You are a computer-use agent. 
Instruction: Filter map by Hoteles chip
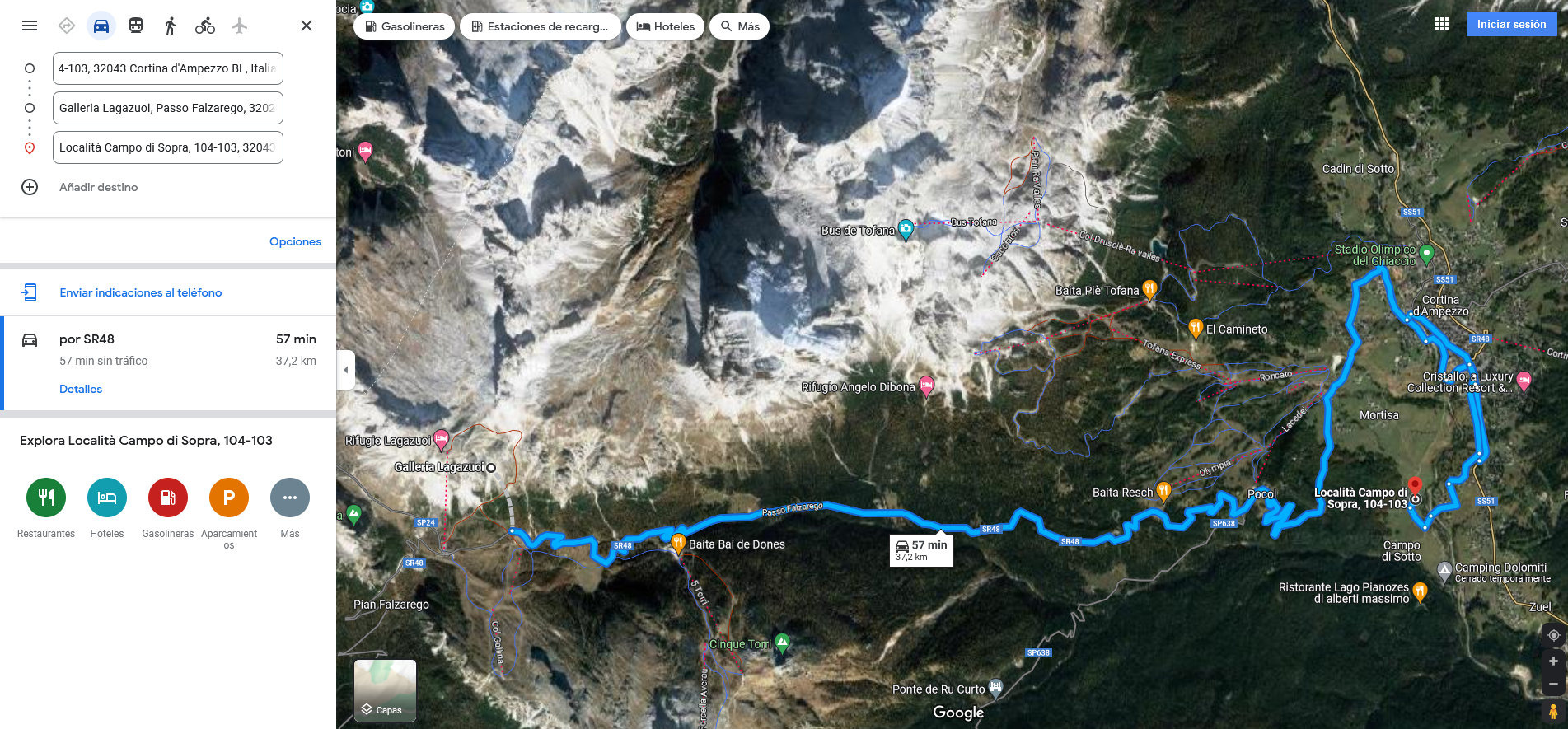pyautogui.click(x=666, y=26)
